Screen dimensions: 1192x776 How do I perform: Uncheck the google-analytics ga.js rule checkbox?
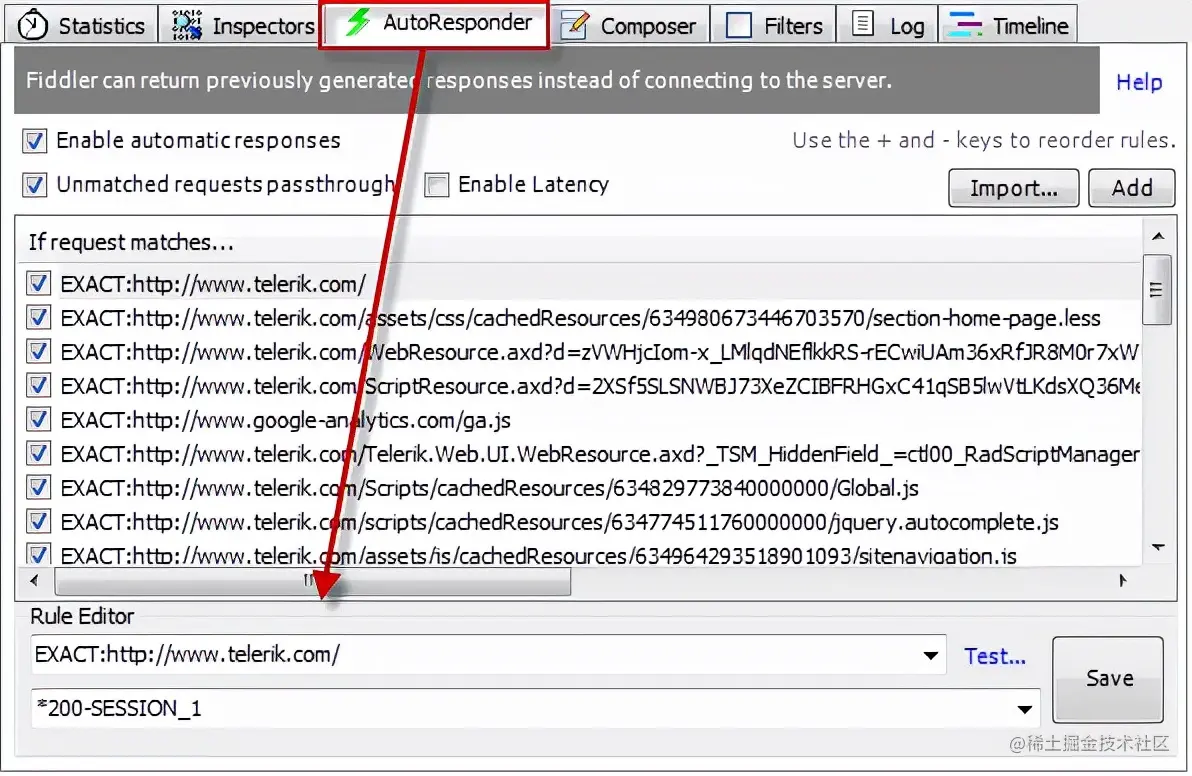click(39, 420)
